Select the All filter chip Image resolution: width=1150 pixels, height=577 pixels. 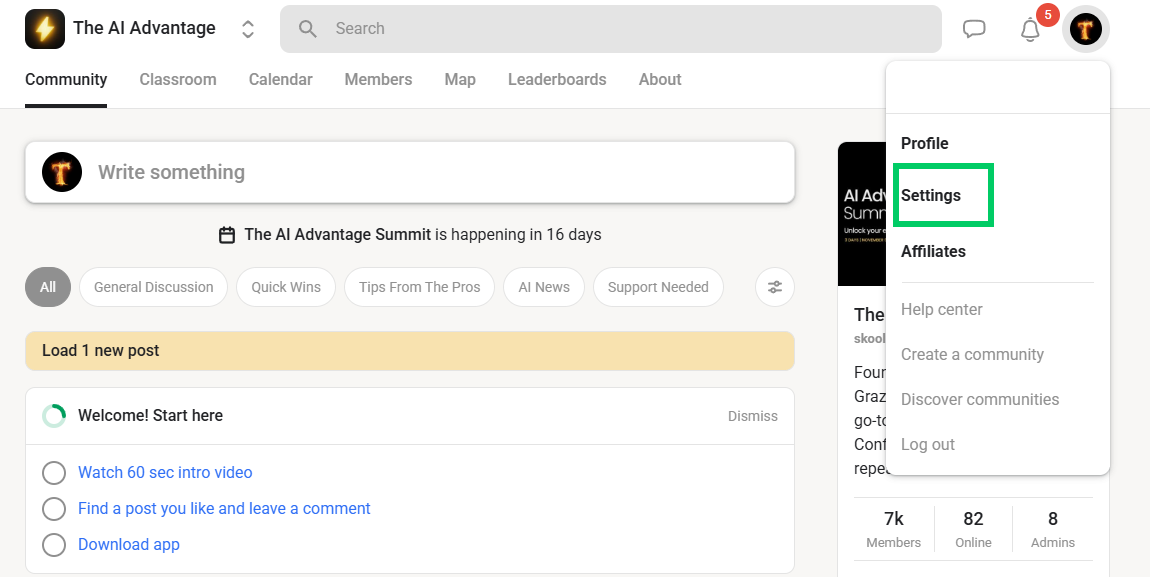click(x=48, y=287)
